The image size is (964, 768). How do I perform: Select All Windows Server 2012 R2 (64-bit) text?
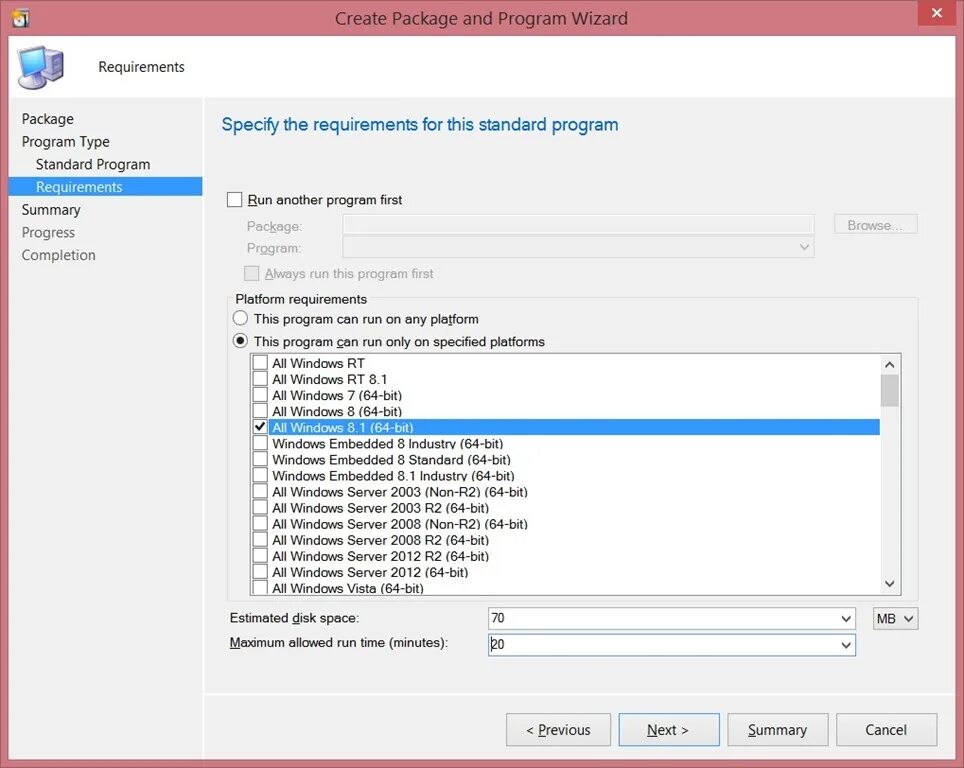point(381,556)
